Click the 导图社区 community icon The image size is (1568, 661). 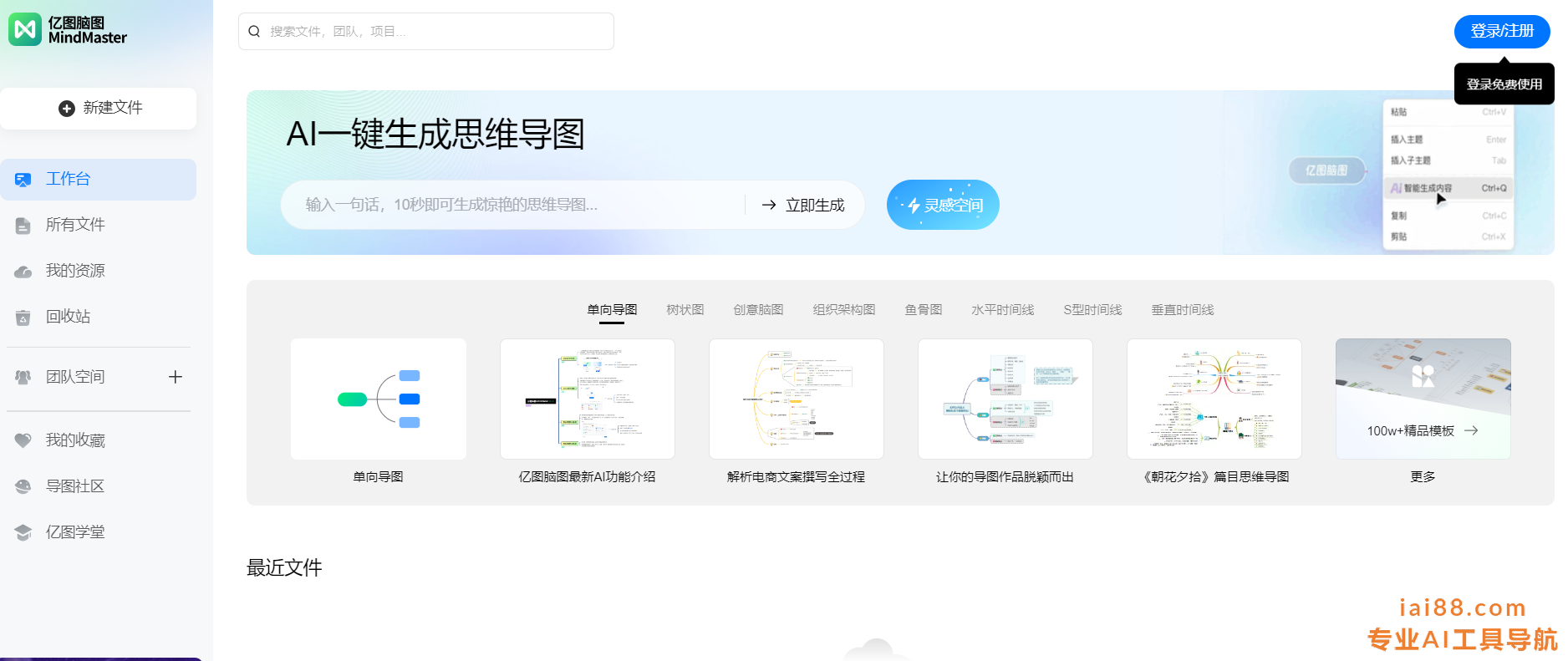click(23, 486)
